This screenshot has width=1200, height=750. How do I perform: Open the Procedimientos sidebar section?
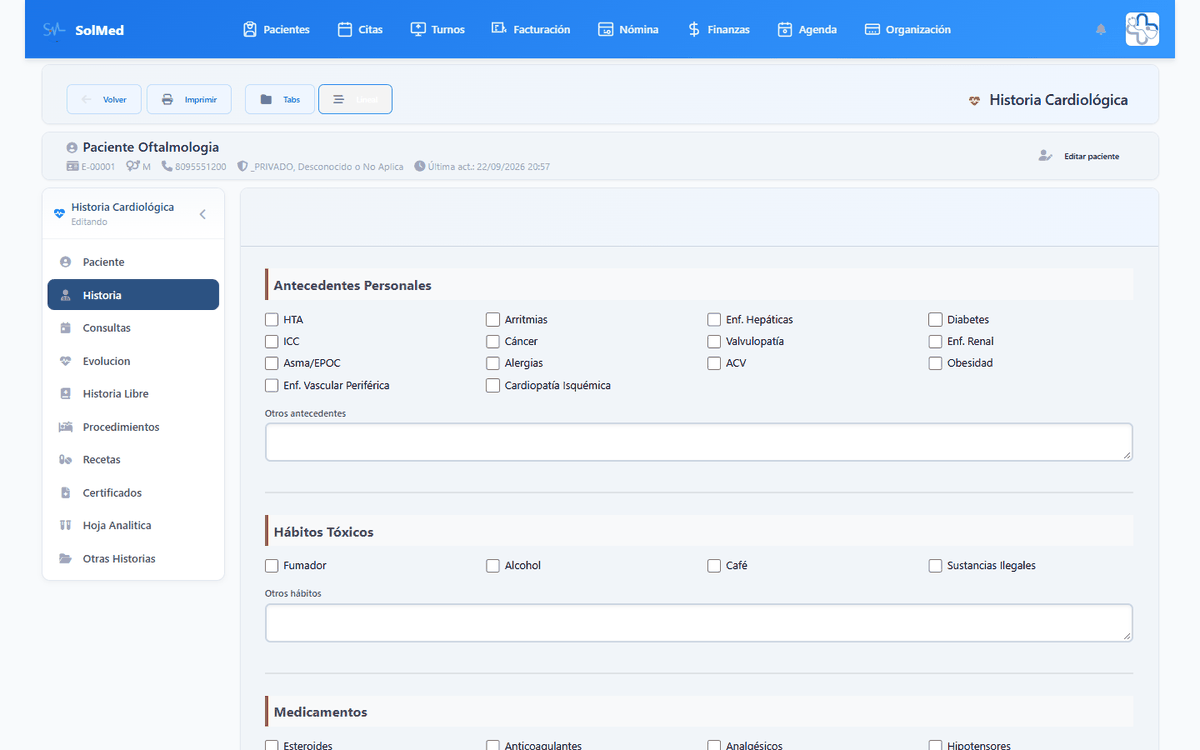[x=133, y=427]
